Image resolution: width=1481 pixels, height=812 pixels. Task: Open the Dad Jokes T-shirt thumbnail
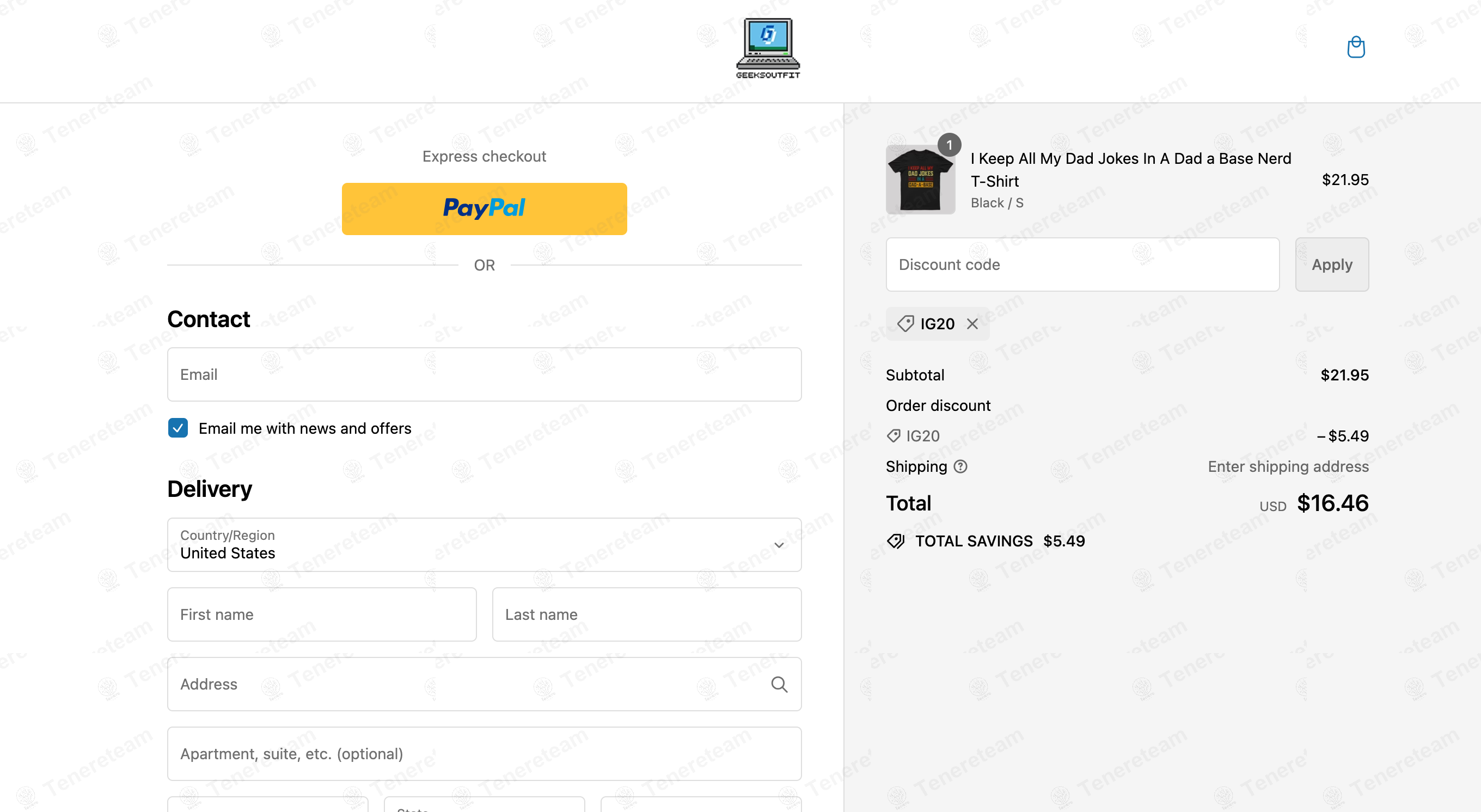(x=920, y=179)
